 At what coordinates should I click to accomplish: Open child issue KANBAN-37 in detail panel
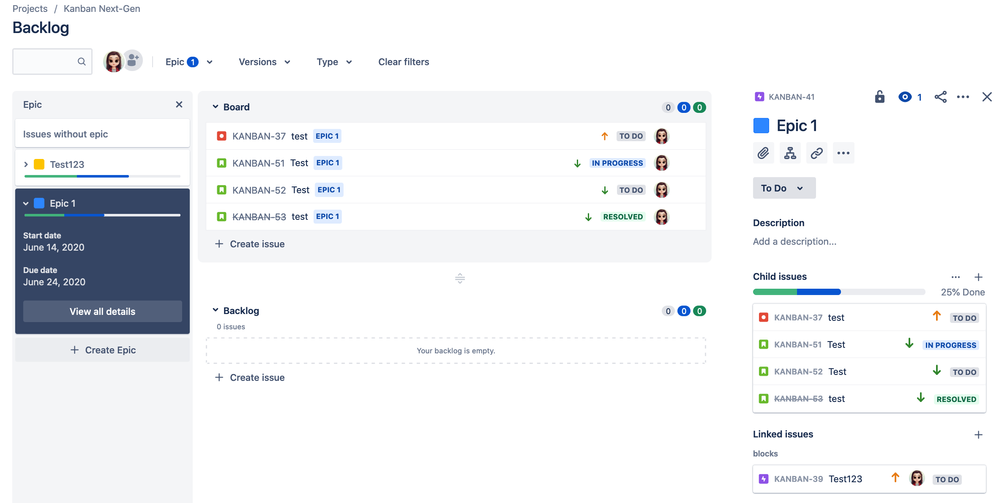tap(869, 317)
